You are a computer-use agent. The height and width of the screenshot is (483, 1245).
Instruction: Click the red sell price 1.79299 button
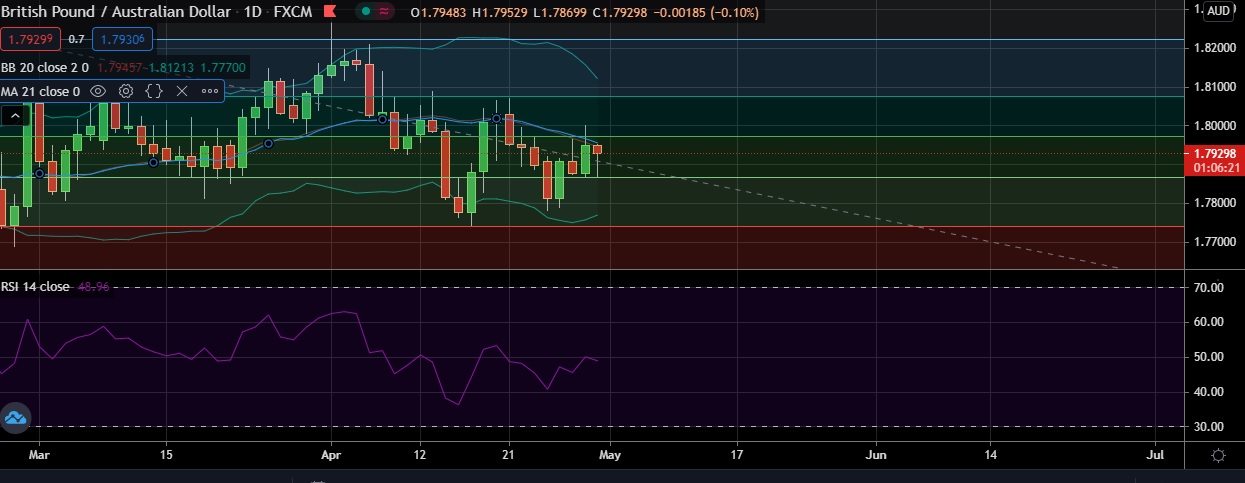tap(31, 39)
